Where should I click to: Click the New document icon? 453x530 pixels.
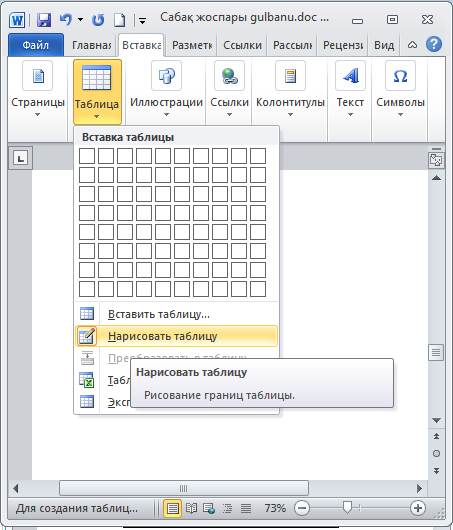tap(119, 20)
